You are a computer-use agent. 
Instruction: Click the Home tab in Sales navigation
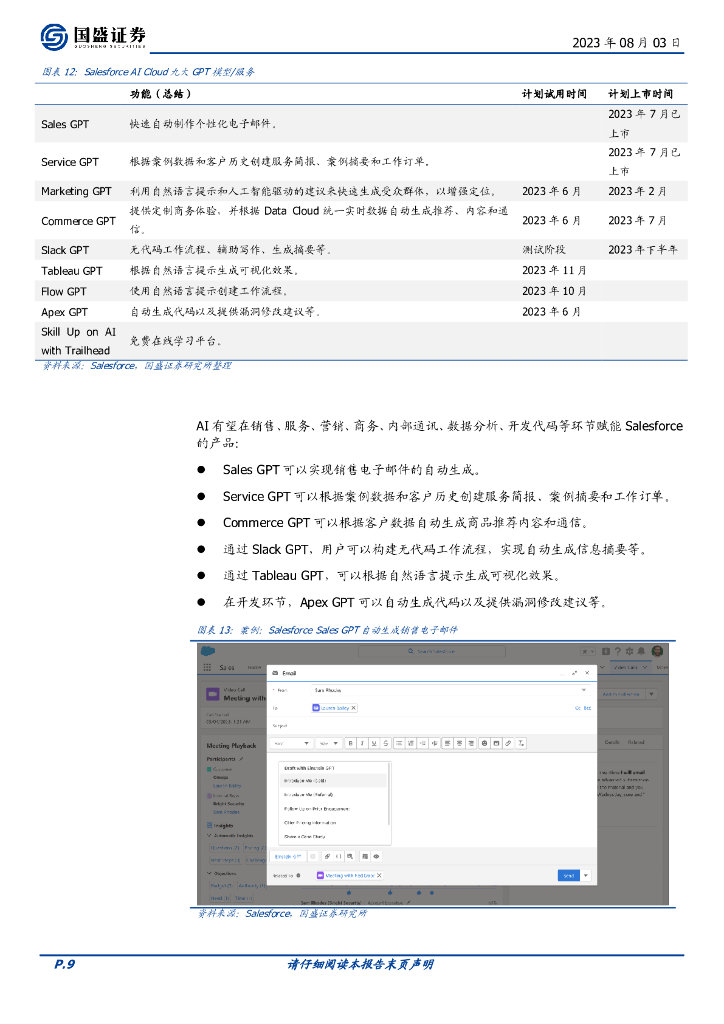pyautogui.click(x=254, y=667)
